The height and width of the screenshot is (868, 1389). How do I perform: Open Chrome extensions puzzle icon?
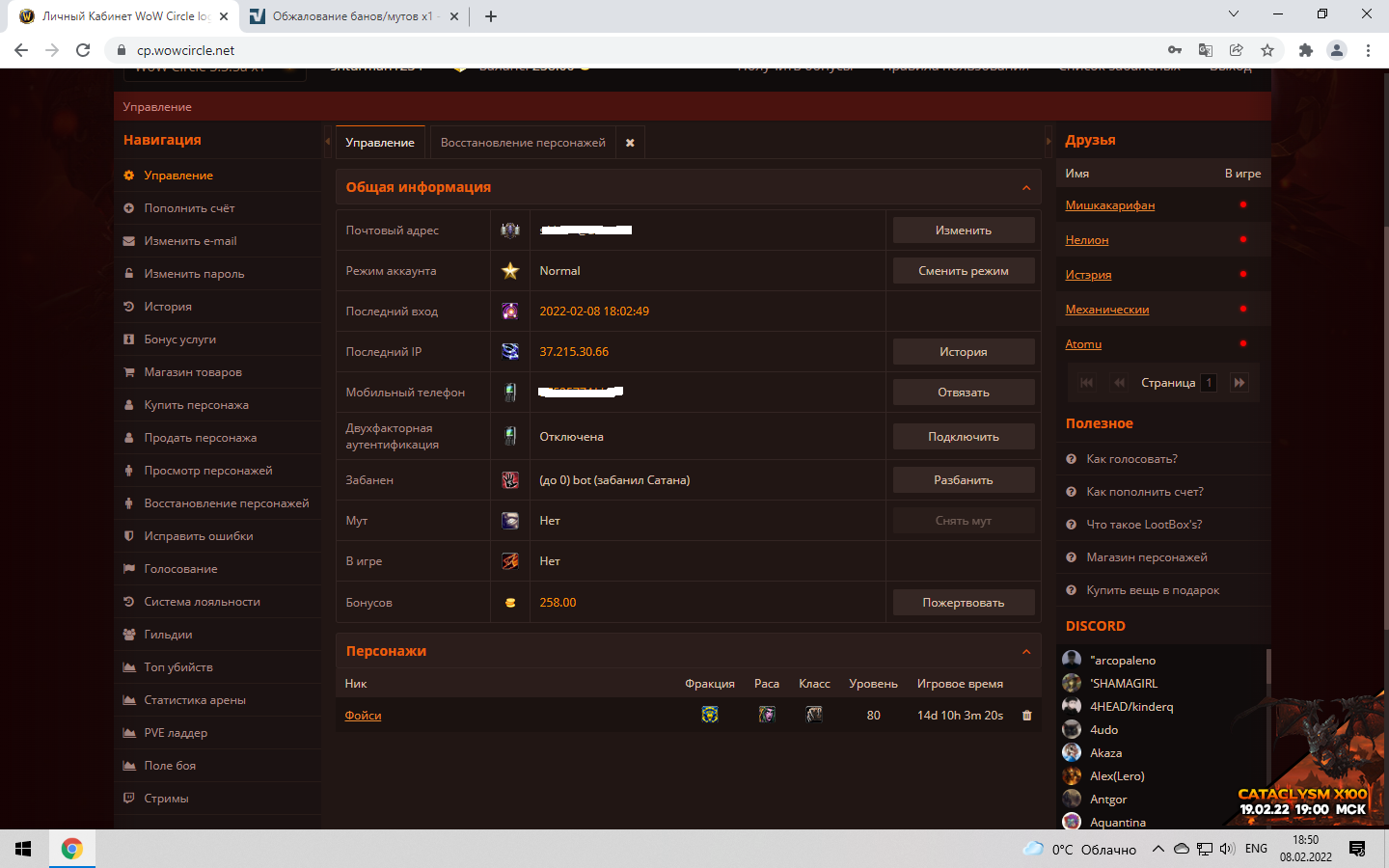point(1305,50)
